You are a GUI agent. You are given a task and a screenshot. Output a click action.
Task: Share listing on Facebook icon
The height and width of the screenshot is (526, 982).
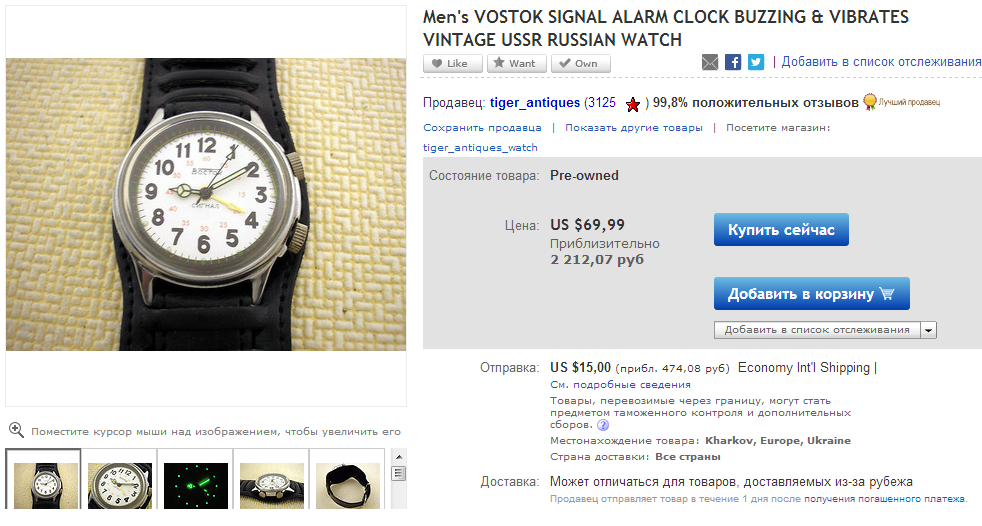point(733,62)
